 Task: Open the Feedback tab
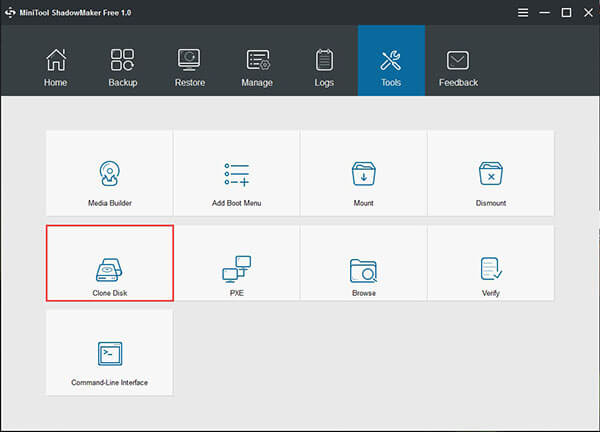tap(458, 67)
